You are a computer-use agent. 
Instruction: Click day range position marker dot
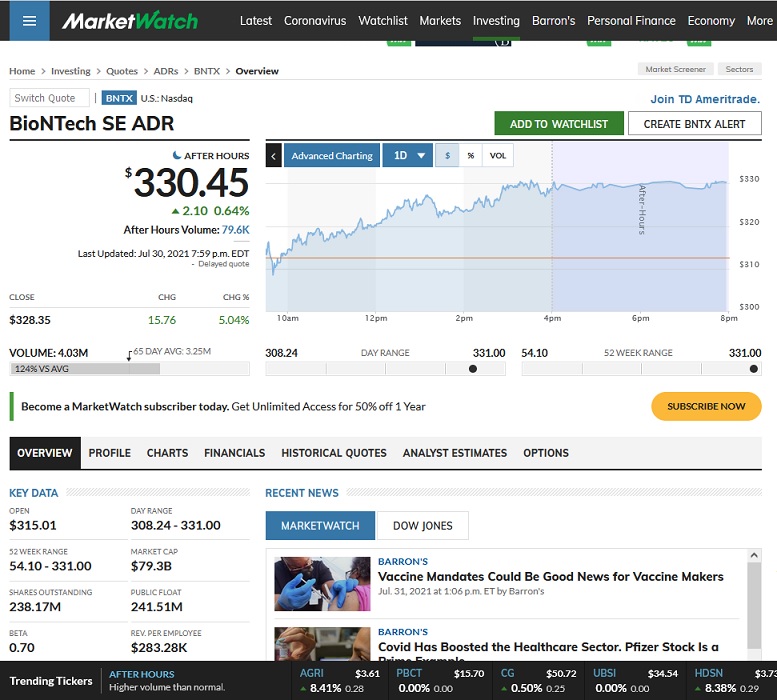473,369
